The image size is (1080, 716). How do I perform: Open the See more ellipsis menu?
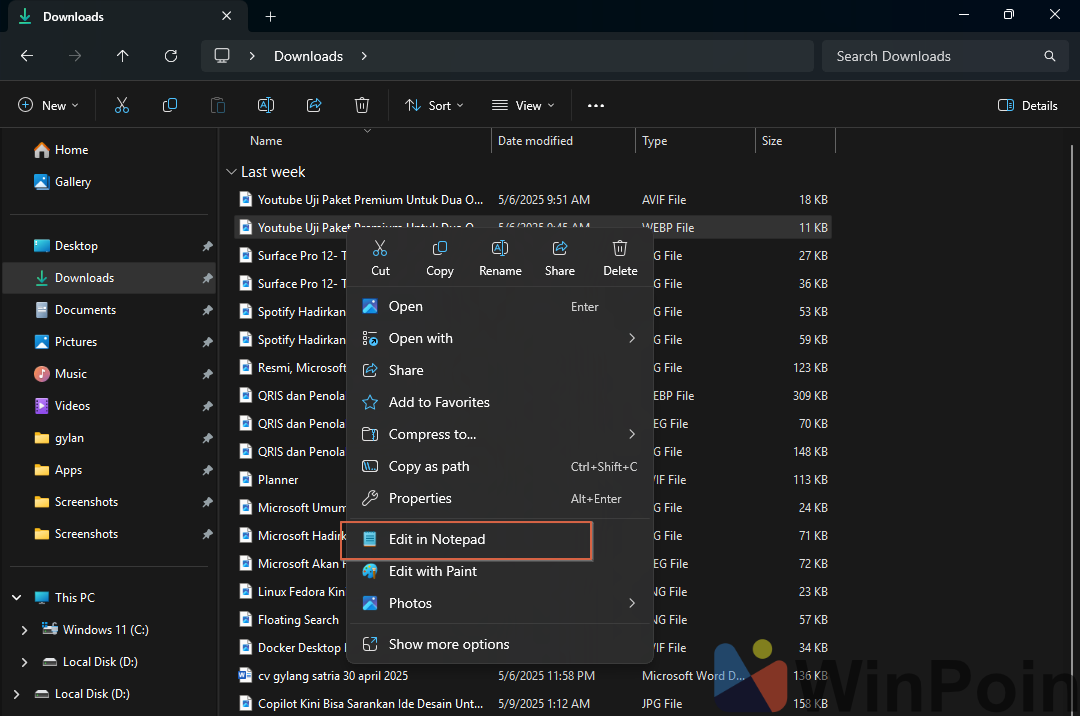point(596,105)
